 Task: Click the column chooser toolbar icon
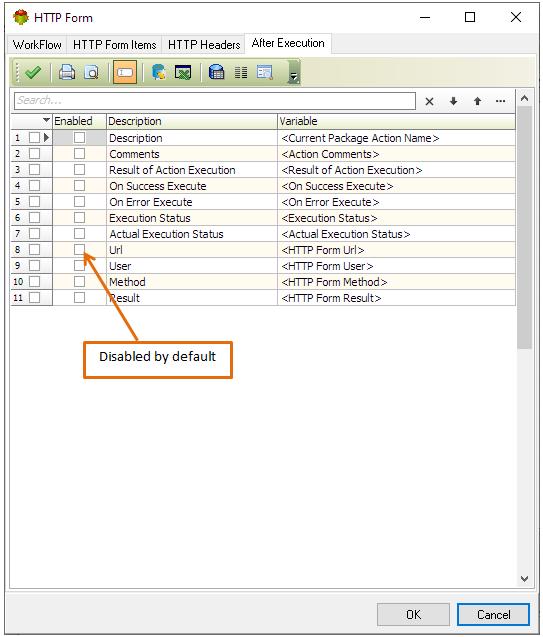[241, 72]
